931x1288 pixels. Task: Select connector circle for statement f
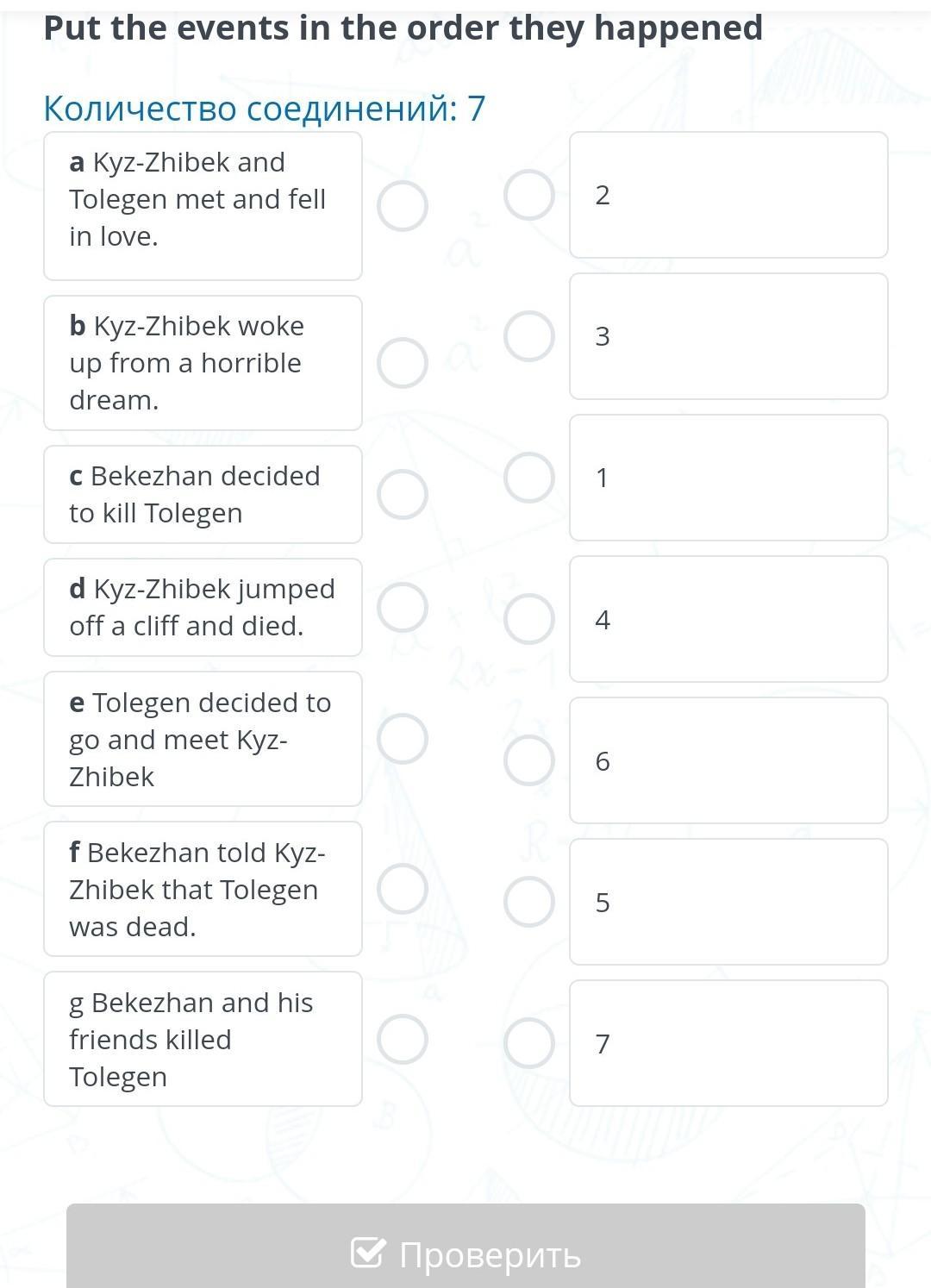403,889
